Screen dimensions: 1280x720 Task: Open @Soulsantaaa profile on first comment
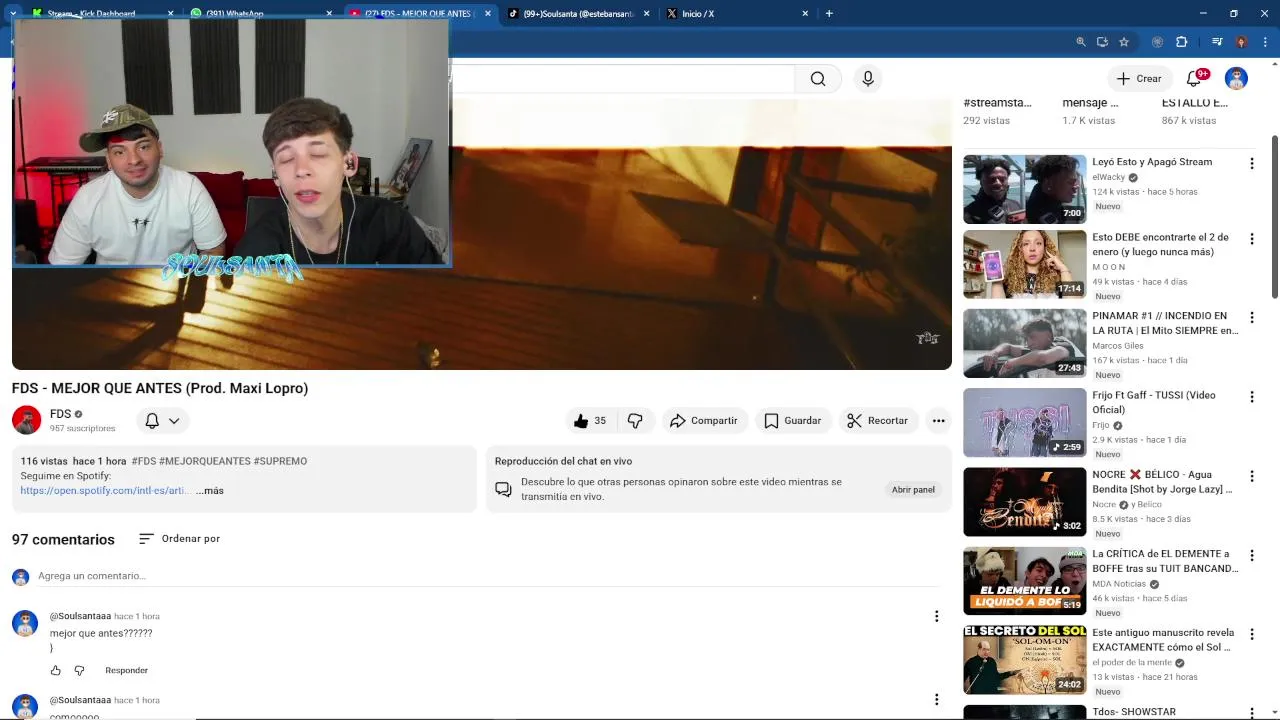[80, 617]
